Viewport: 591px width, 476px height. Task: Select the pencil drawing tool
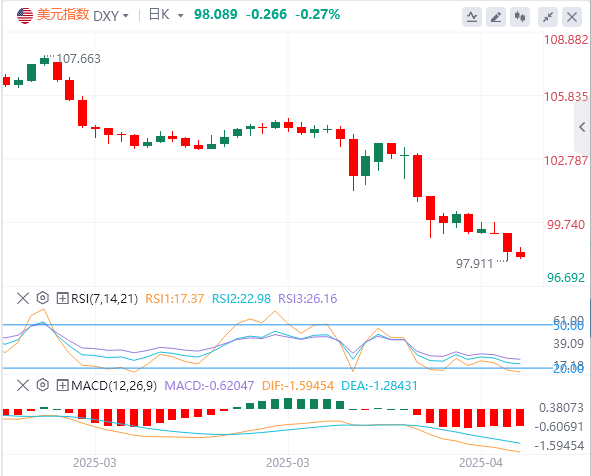pos(496,17)
